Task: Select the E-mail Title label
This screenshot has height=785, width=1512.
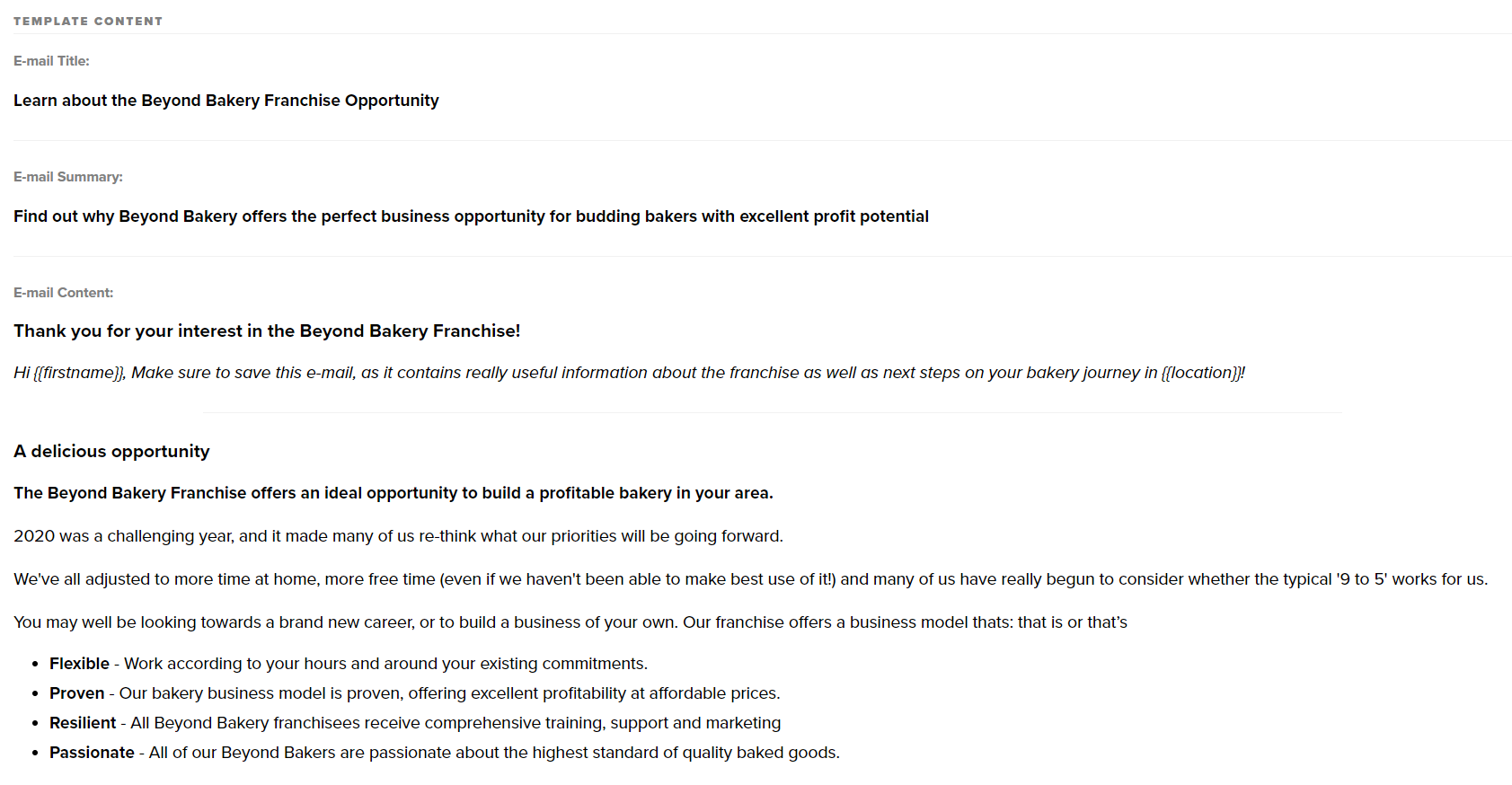Action: (51, 61)
